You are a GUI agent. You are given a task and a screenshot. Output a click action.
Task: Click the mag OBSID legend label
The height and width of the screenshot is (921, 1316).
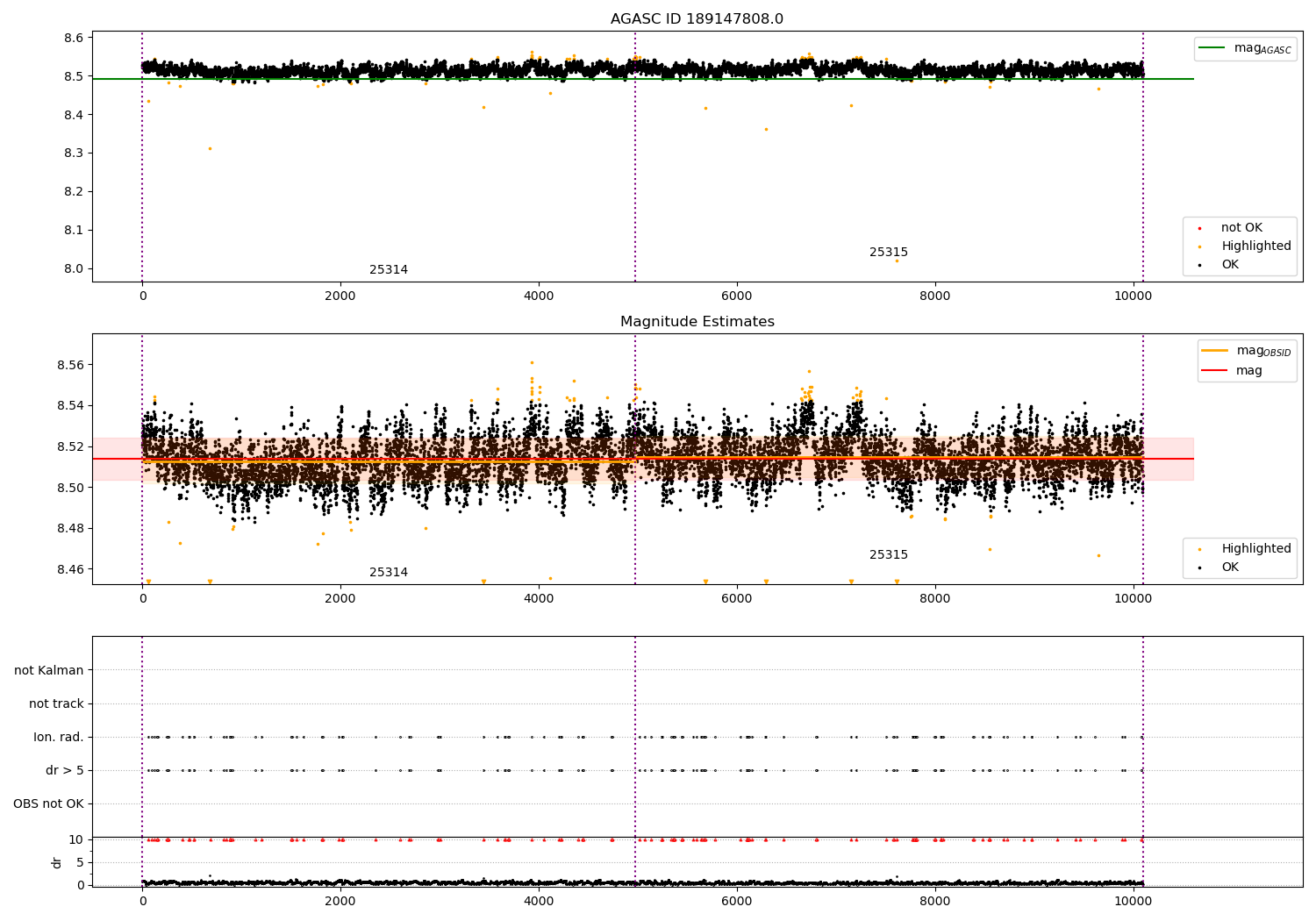1263,351
